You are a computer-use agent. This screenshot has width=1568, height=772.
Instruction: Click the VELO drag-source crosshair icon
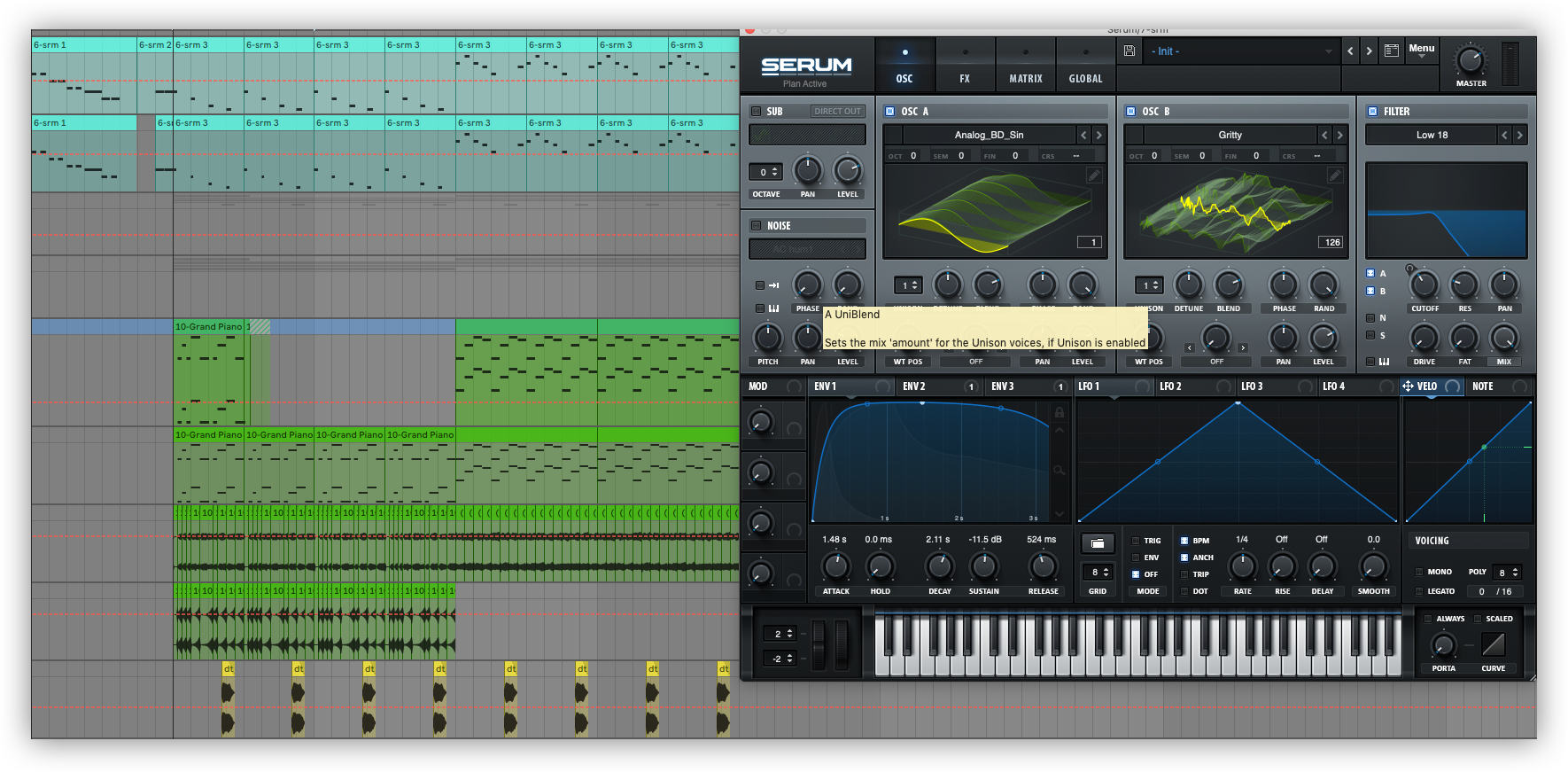[1408, 386]
